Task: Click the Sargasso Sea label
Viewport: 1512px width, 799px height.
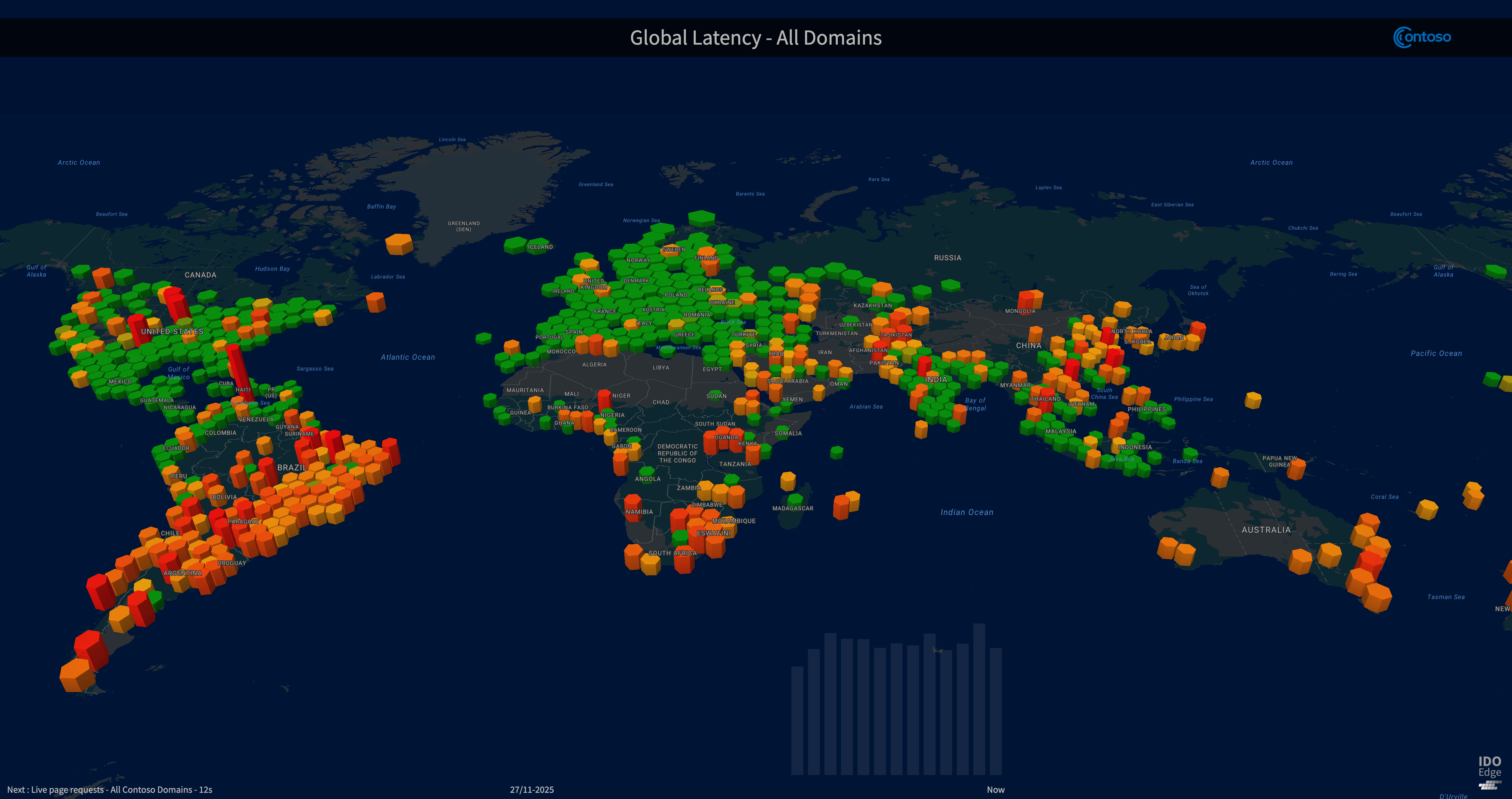Action: click(x=315, y=369)
